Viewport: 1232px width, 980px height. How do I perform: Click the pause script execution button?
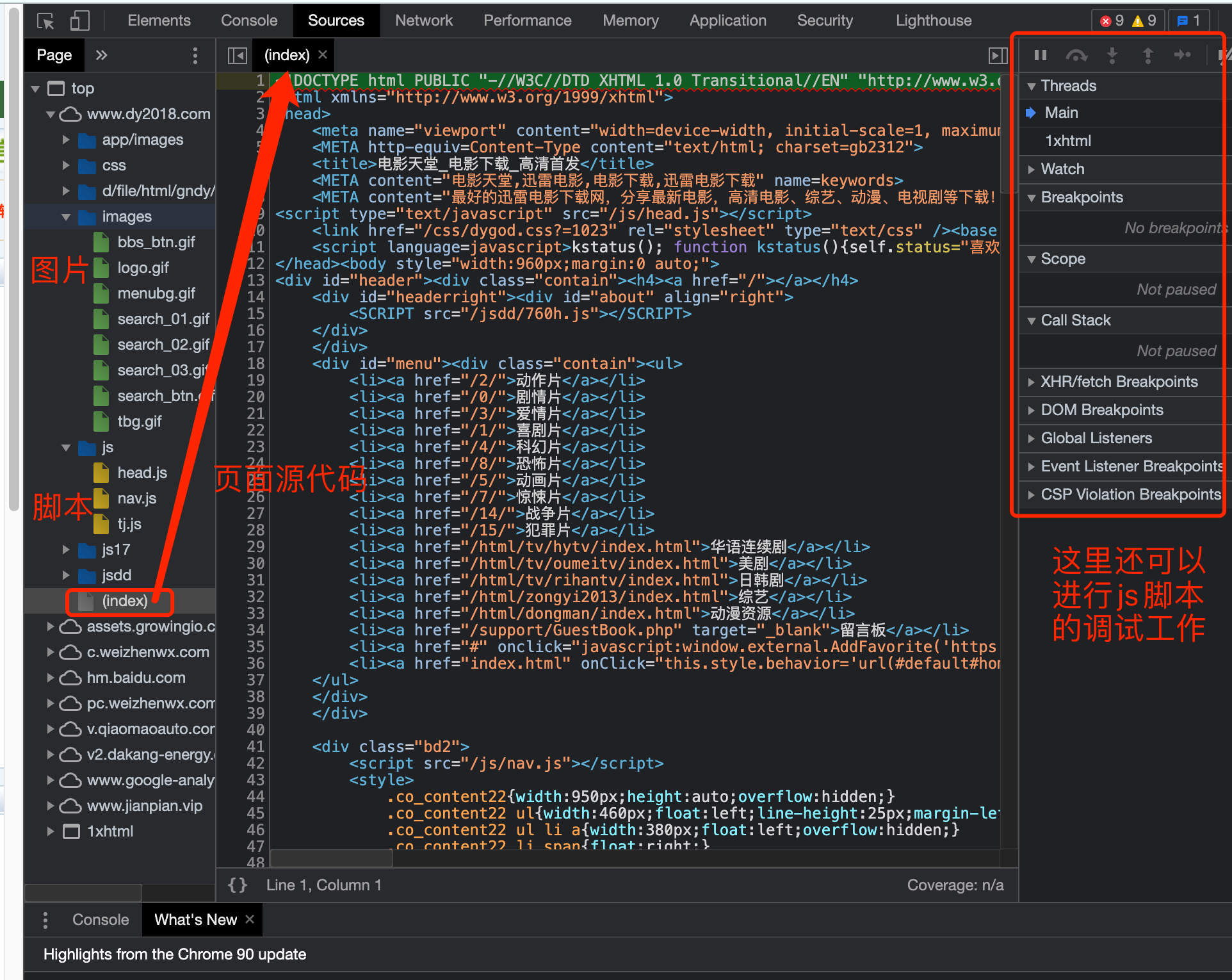pyautogui.click(x=1041, y=56)
